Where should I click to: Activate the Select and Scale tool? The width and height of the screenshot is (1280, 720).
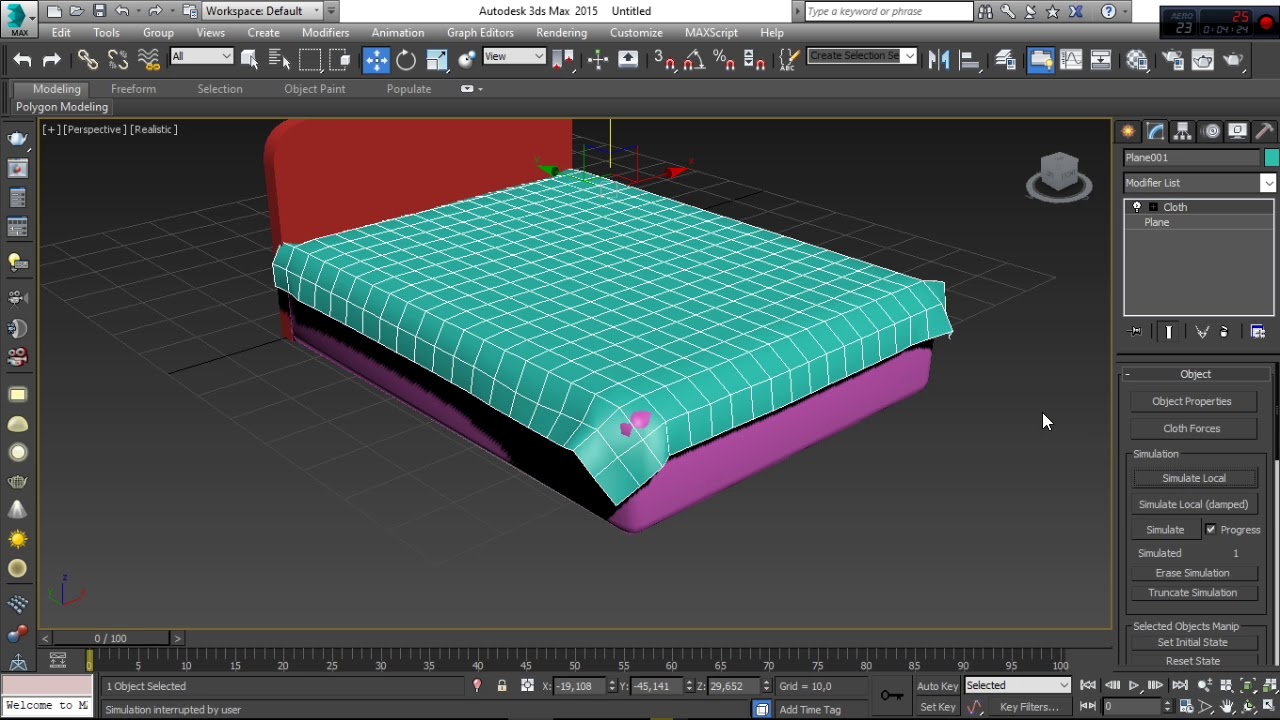(x=436, y=60)
